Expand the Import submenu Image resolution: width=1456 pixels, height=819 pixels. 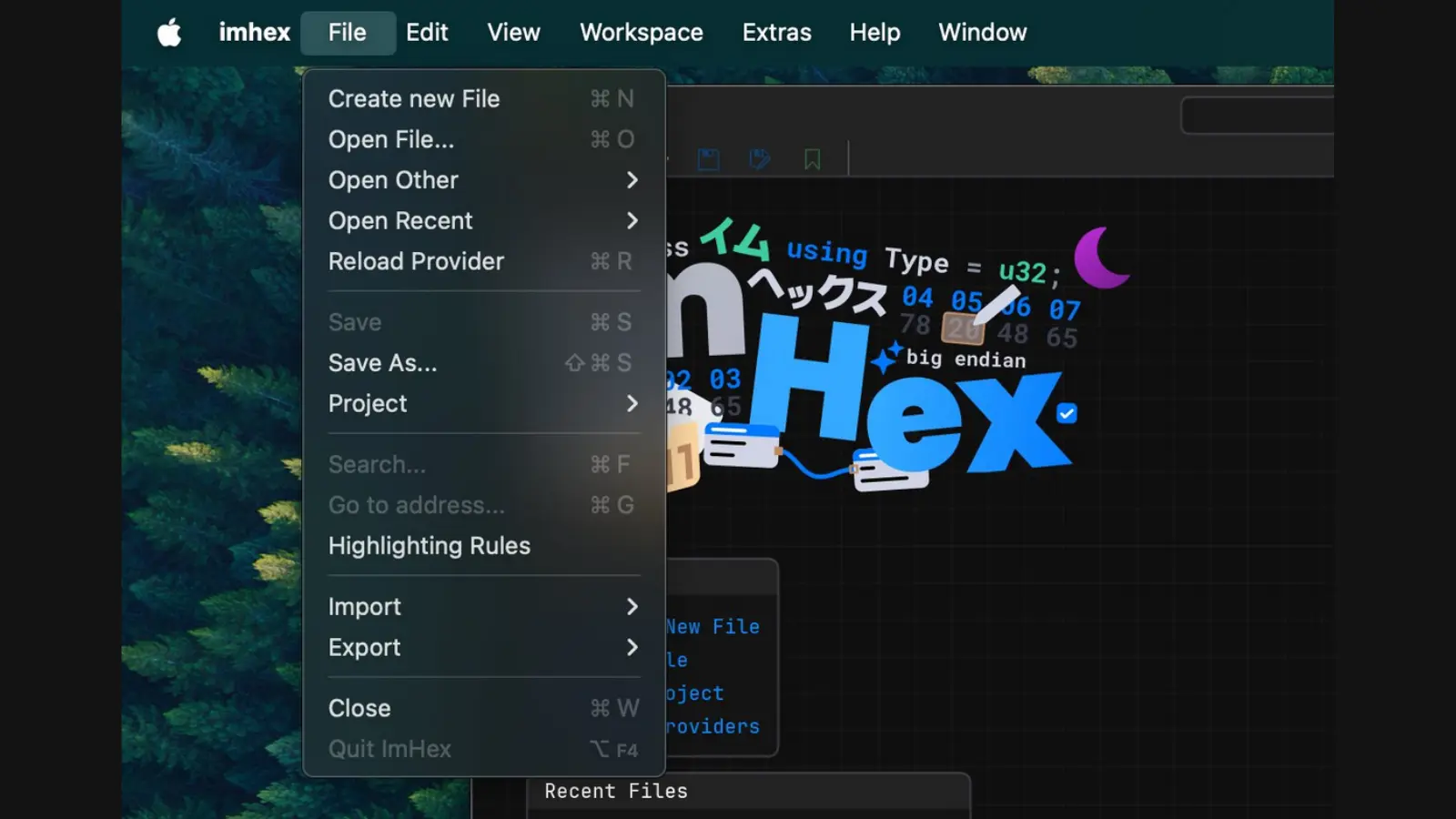pos(483,607)
